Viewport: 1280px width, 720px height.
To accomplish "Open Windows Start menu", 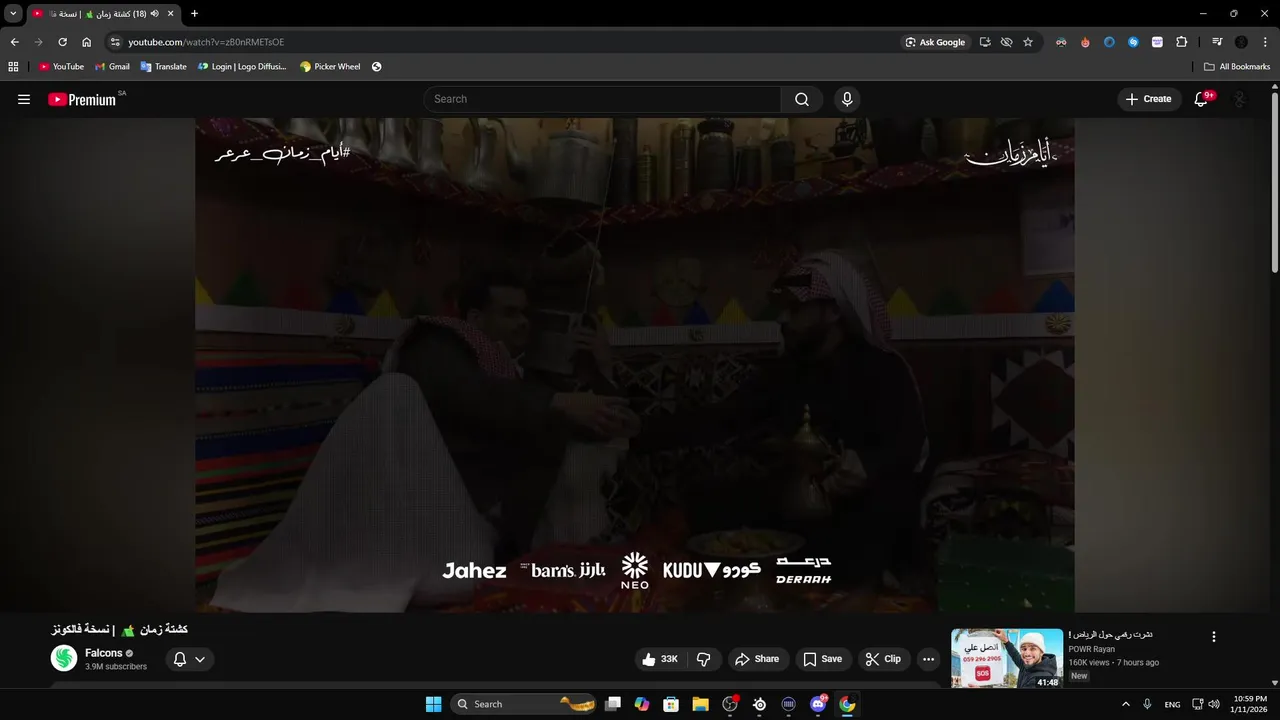I will coord(433,704).
